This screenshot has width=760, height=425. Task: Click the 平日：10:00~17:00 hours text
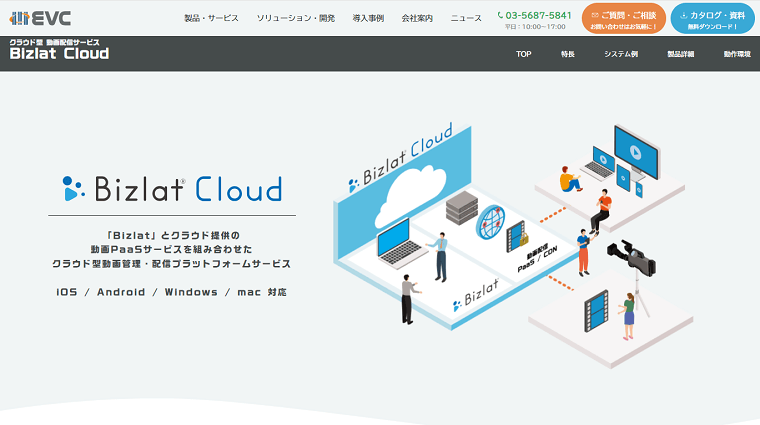pyautogui.click(x=535, y=27)
